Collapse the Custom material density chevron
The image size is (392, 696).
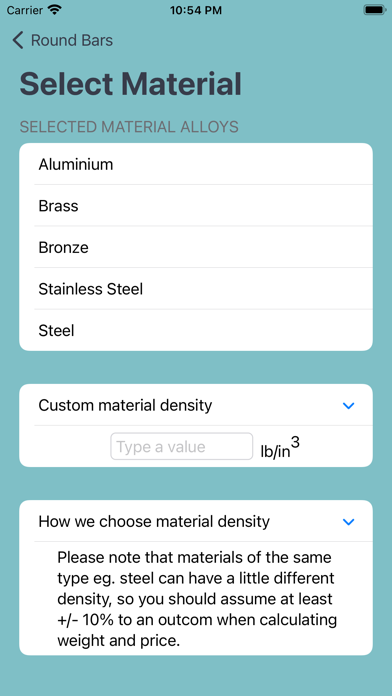pos(349,405)
